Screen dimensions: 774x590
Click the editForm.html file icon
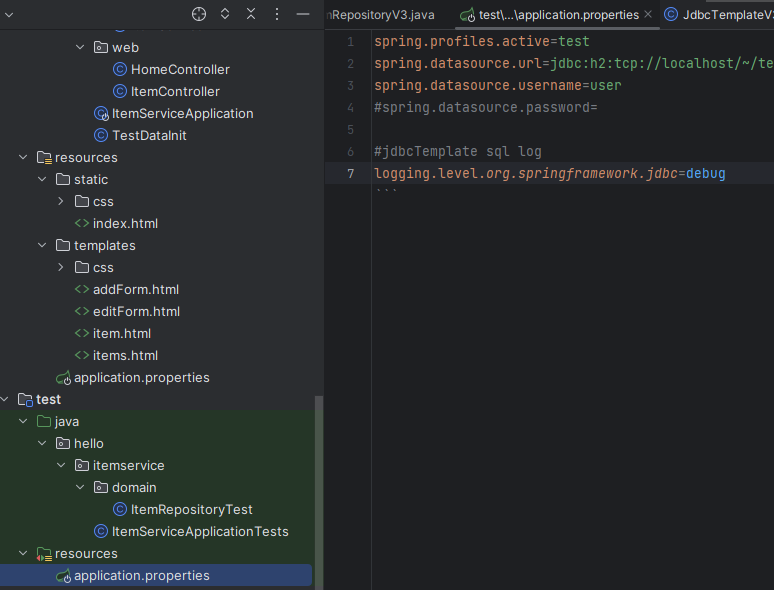click(82, 312)
